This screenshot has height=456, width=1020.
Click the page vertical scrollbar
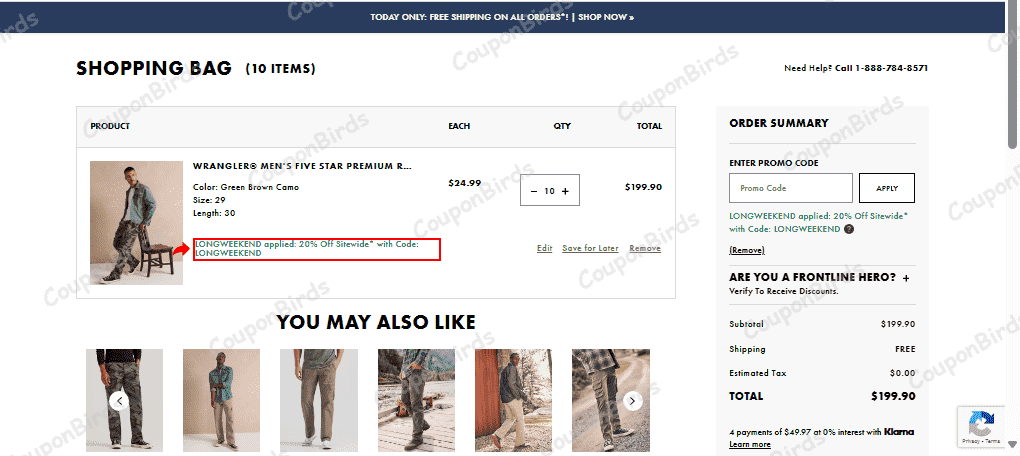(x=1012, y=75)
